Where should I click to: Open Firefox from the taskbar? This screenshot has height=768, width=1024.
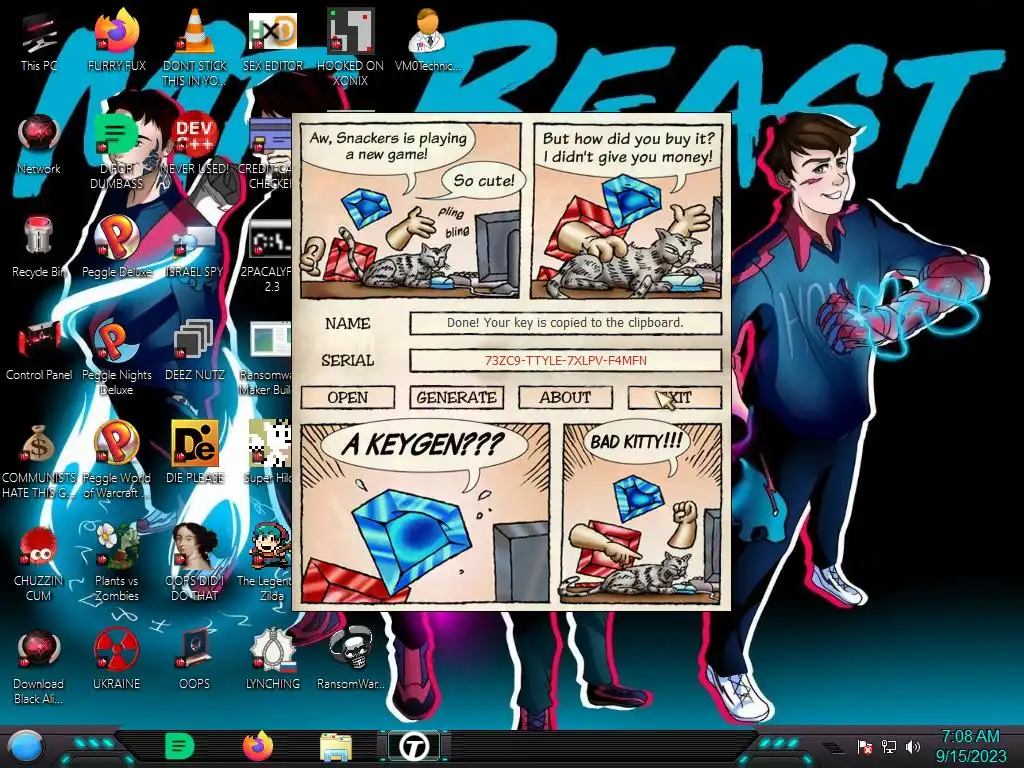pos(258,746)
